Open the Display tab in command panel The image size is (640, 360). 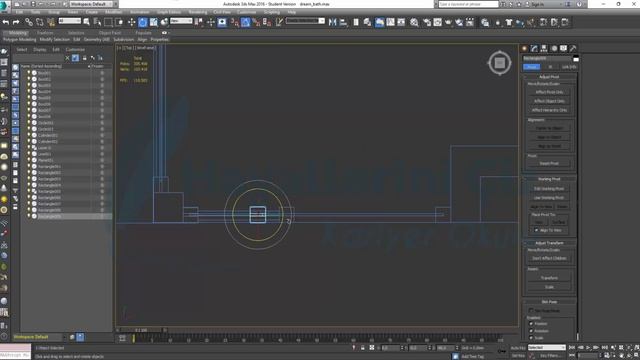563,48
